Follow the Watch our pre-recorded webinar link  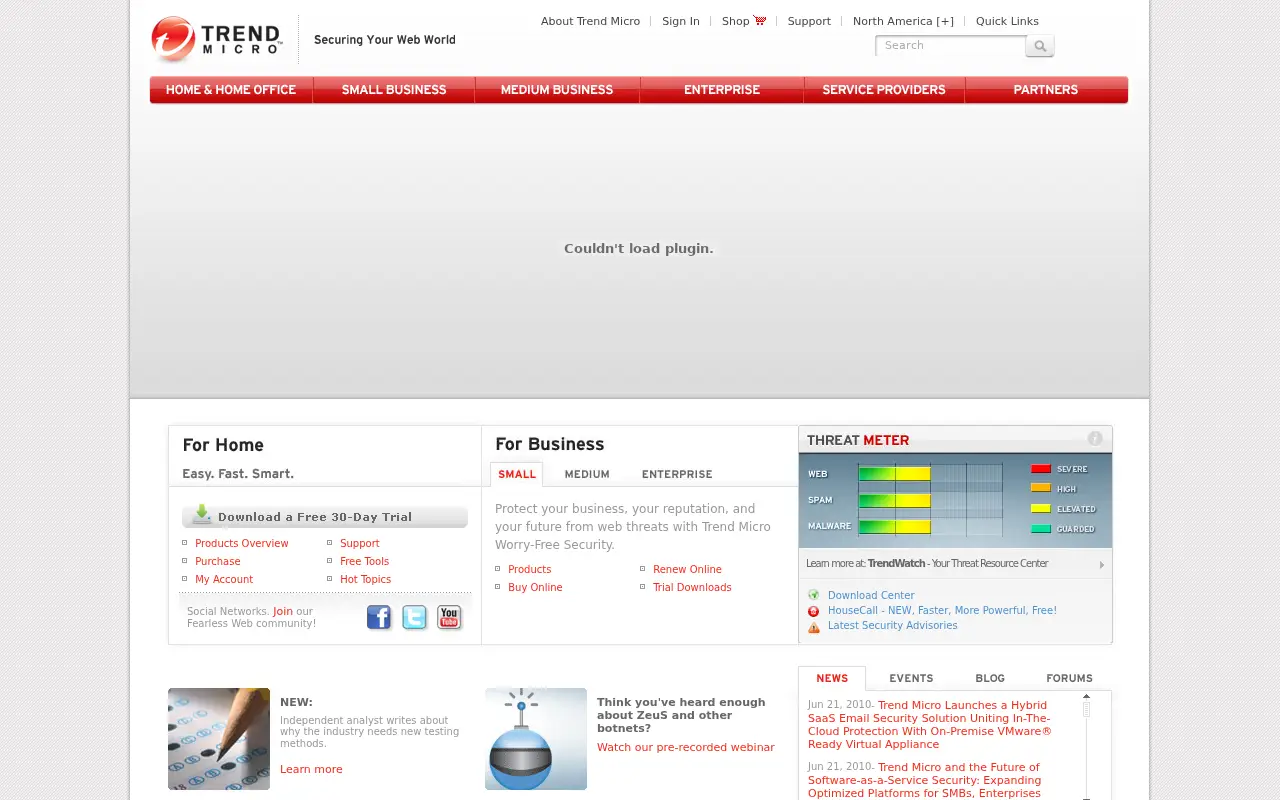coord(686,747)
